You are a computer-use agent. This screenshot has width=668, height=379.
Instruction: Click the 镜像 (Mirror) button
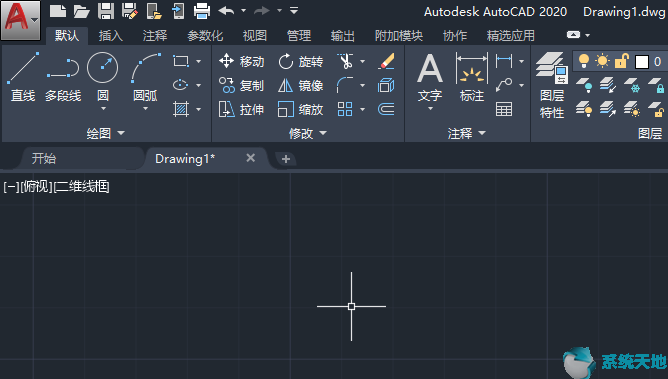tap(301, 85)
